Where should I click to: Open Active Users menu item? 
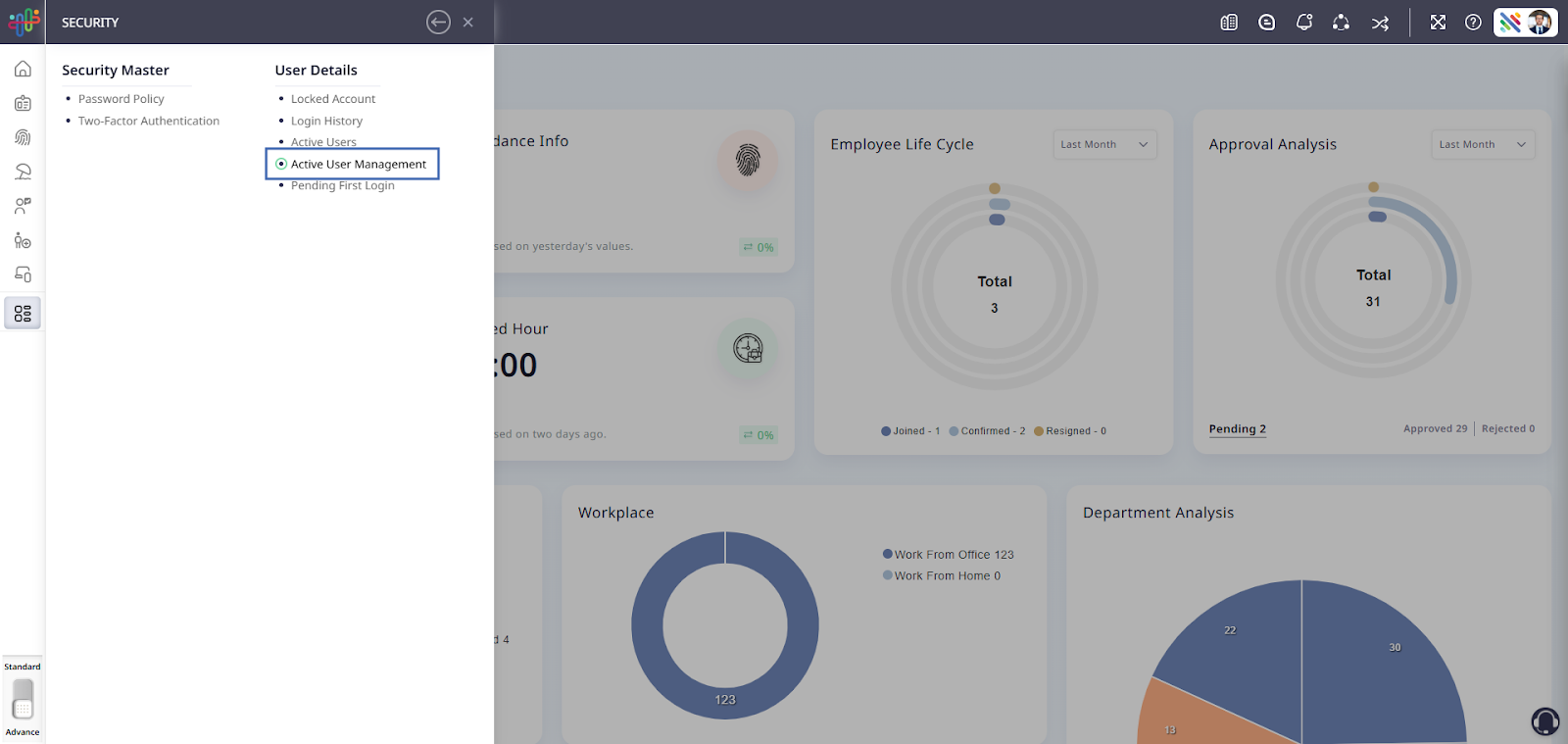click(323, 141)
